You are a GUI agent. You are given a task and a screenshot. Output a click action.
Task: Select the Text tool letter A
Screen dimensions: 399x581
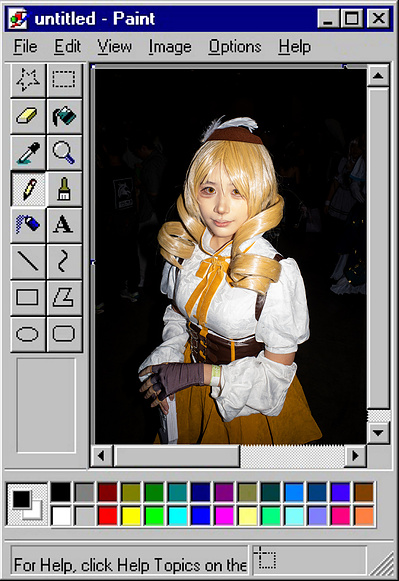click(x=64, y=225)
